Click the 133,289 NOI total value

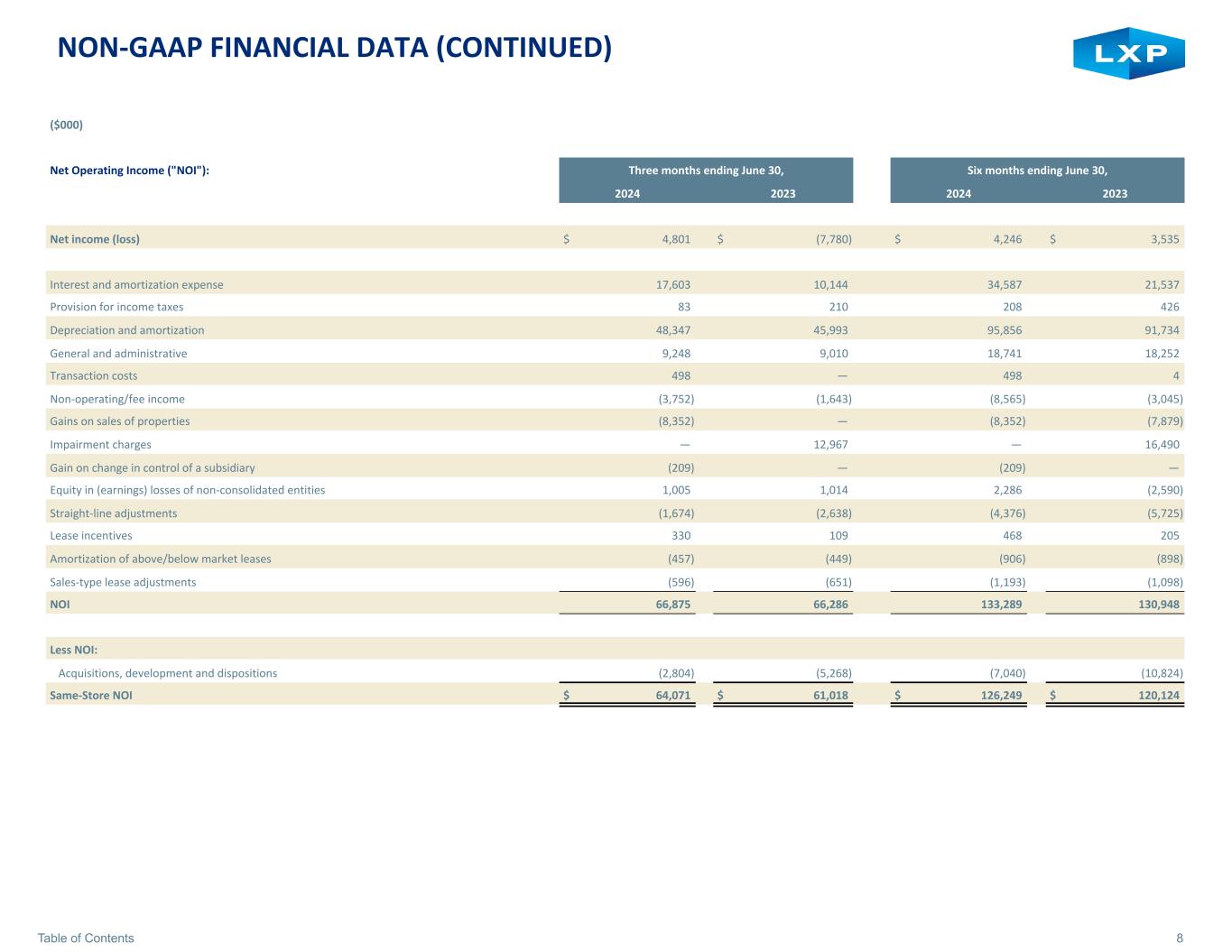pyautogui.click(x=1001, y=605)
